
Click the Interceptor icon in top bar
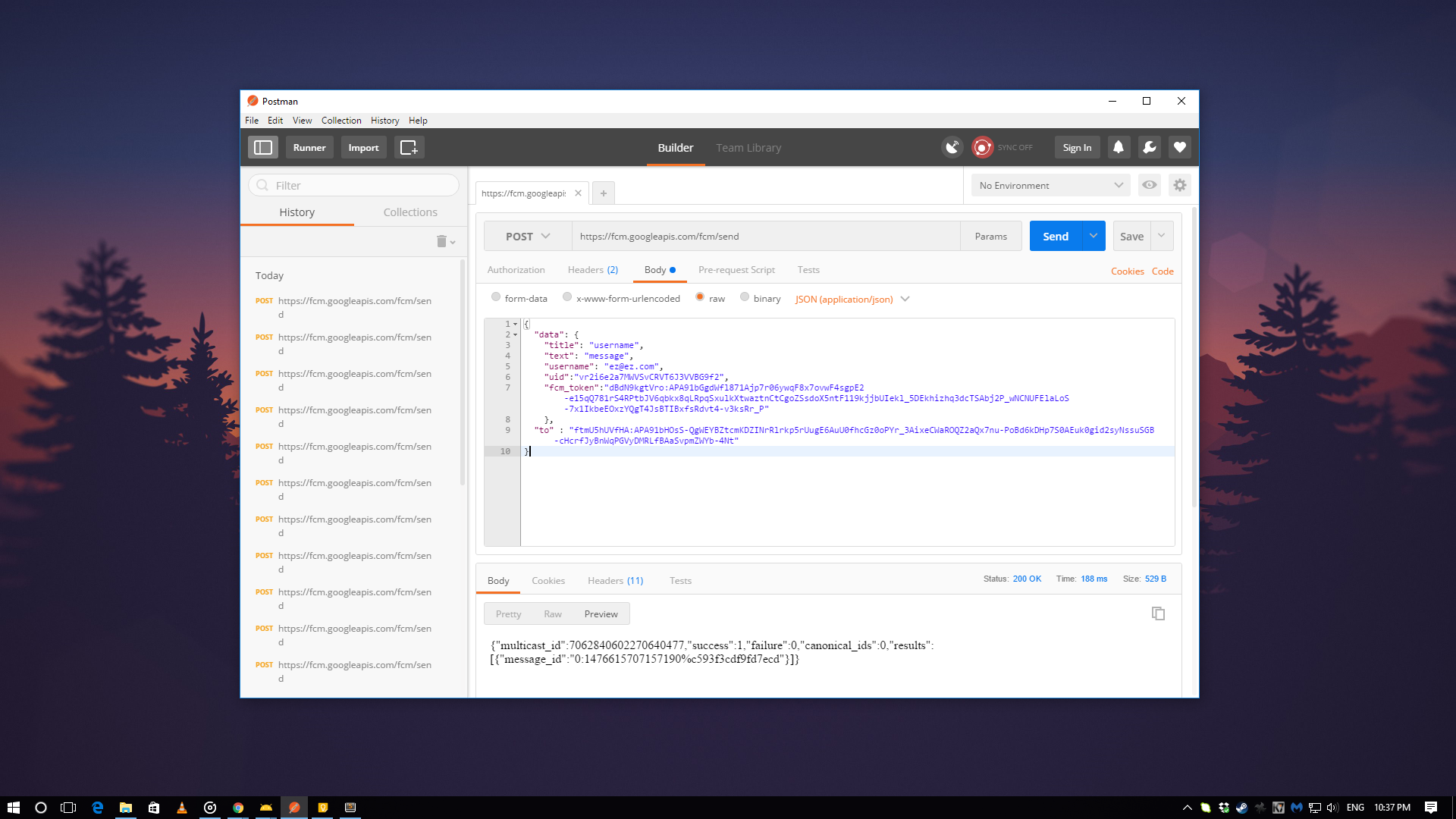tap(951, 147)
